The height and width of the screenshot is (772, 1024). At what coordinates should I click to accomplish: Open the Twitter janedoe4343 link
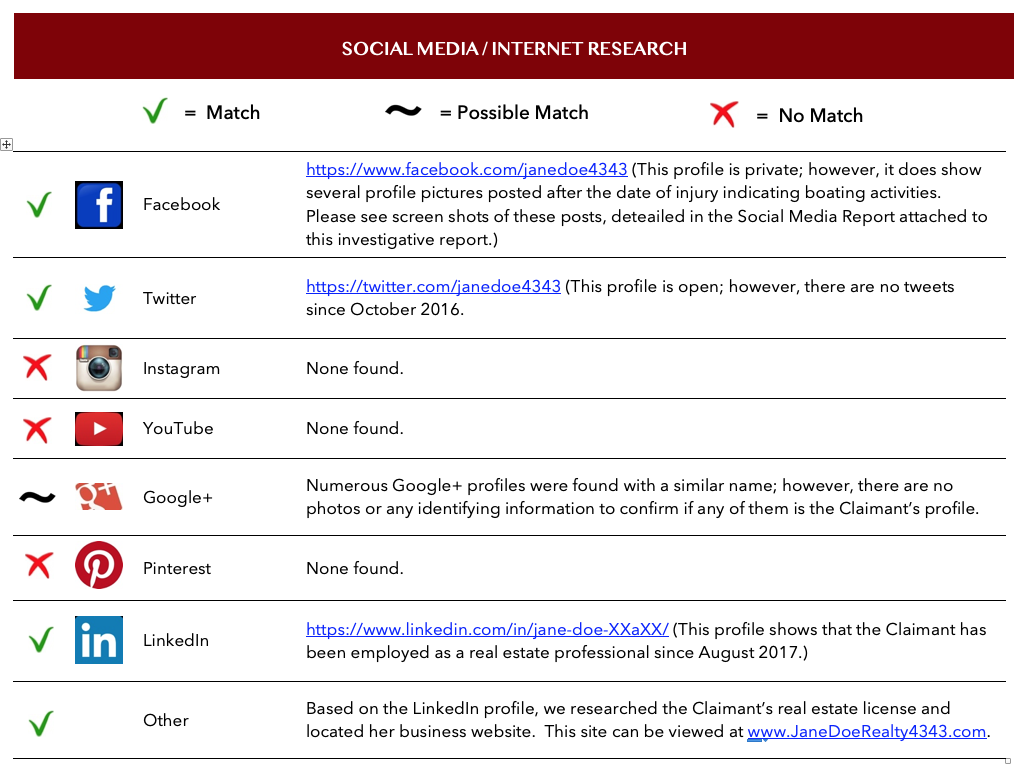point(433,287)
